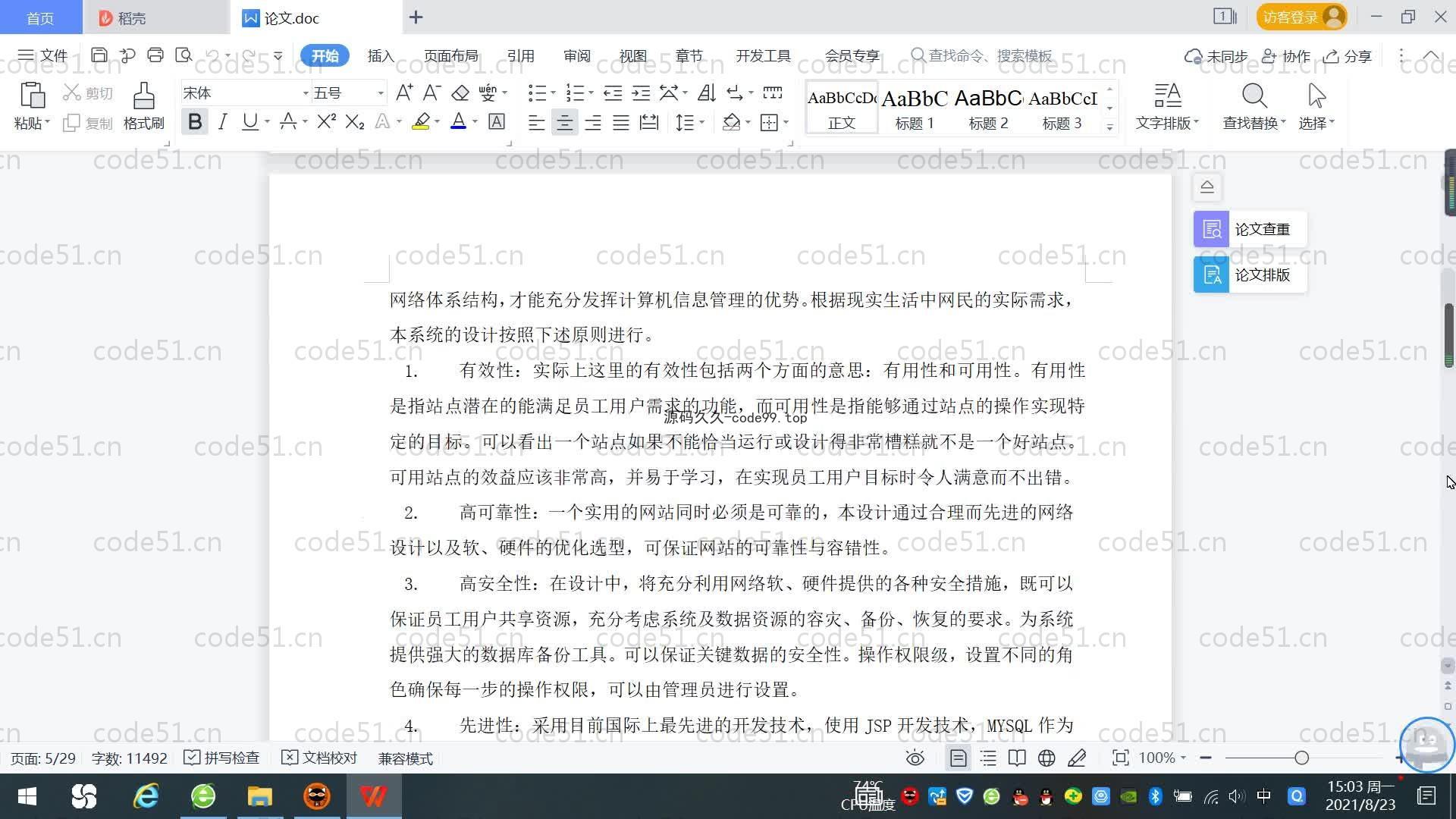
Task: Open the font size dropdown (五号)
Action: click(381, 93)
